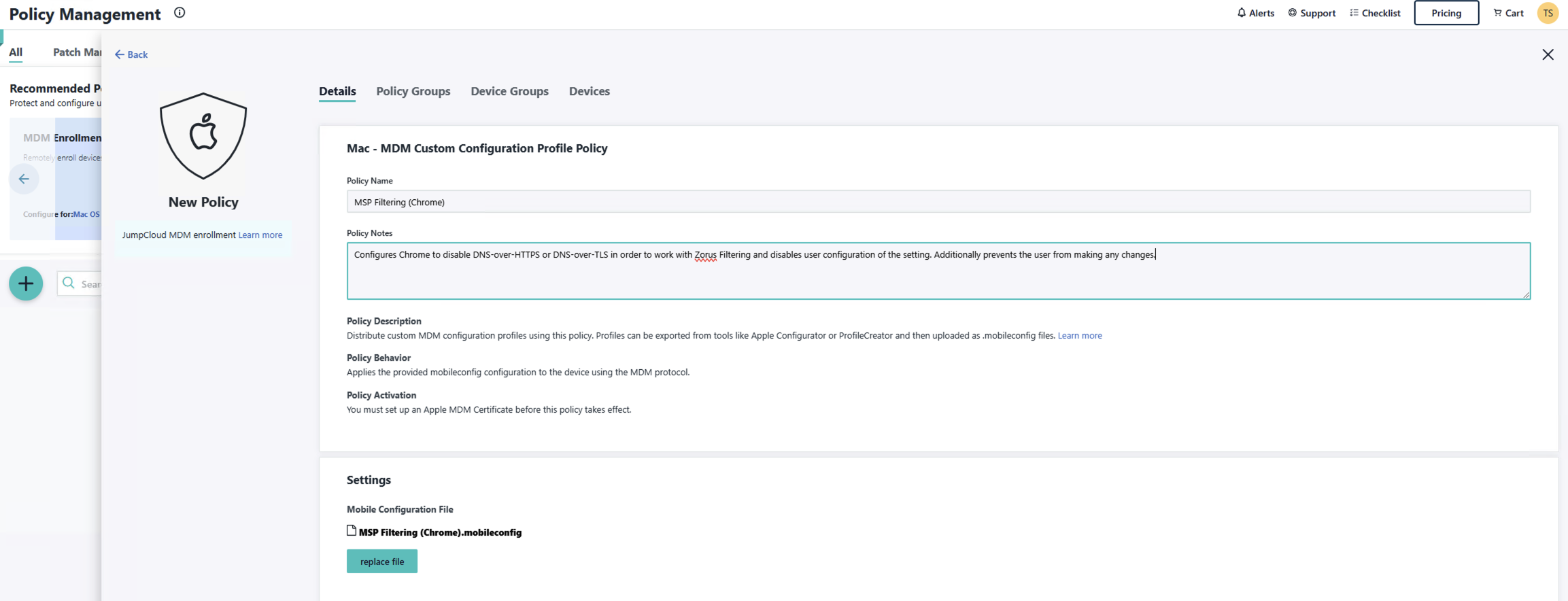Click the mobileconfig file document icon
Screen dimensions: 1568x601
(352, 530)
